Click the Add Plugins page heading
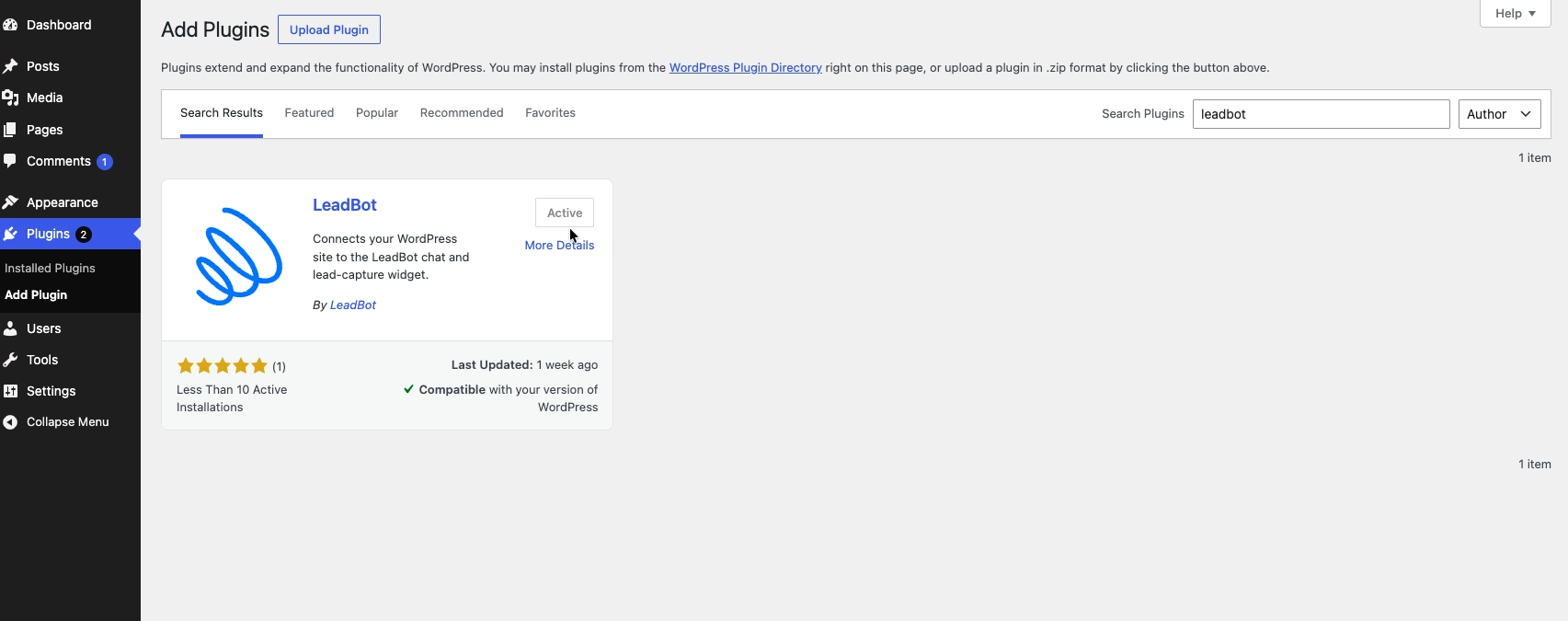 [x=215, y=29]
